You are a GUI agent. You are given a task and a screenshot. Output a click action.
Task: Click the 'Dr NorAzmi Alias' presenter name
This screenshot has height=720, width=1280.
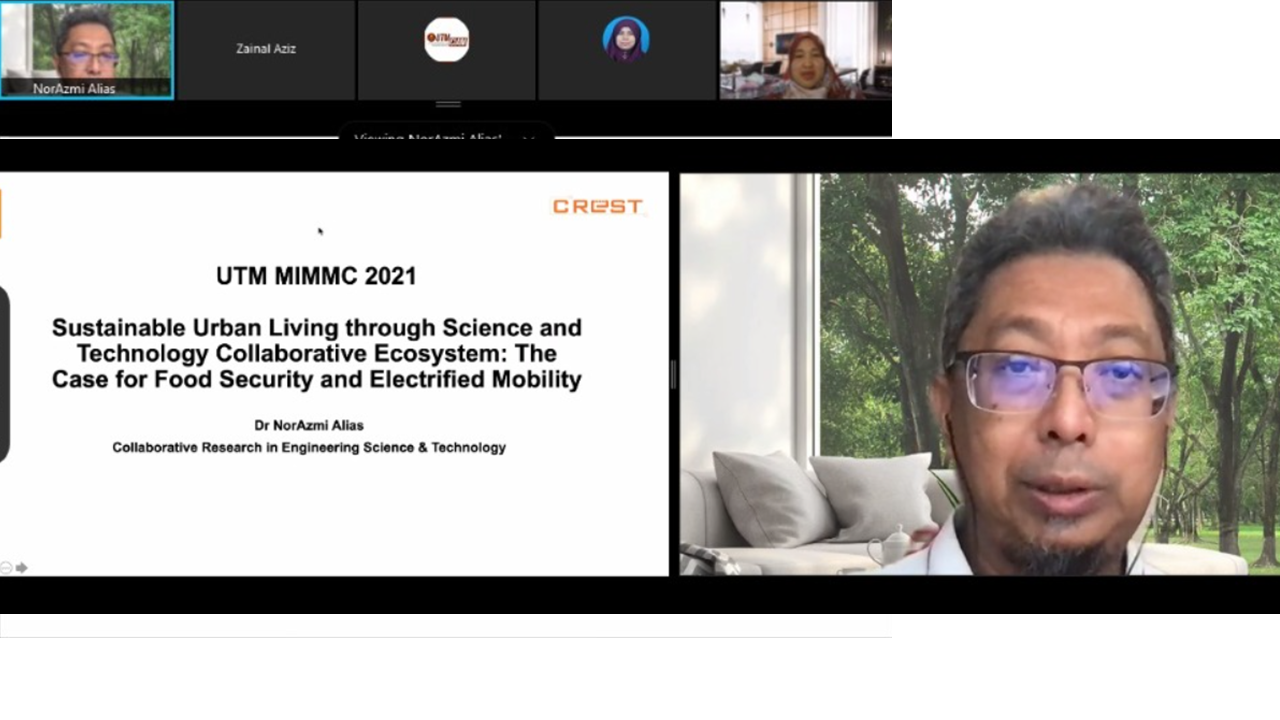point(309,425)
